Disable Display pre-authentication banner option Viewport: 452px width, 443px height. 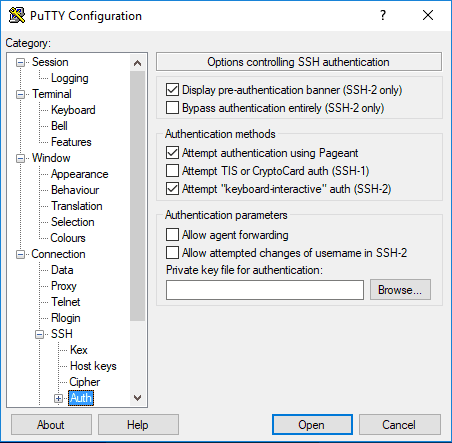point(172,90)
